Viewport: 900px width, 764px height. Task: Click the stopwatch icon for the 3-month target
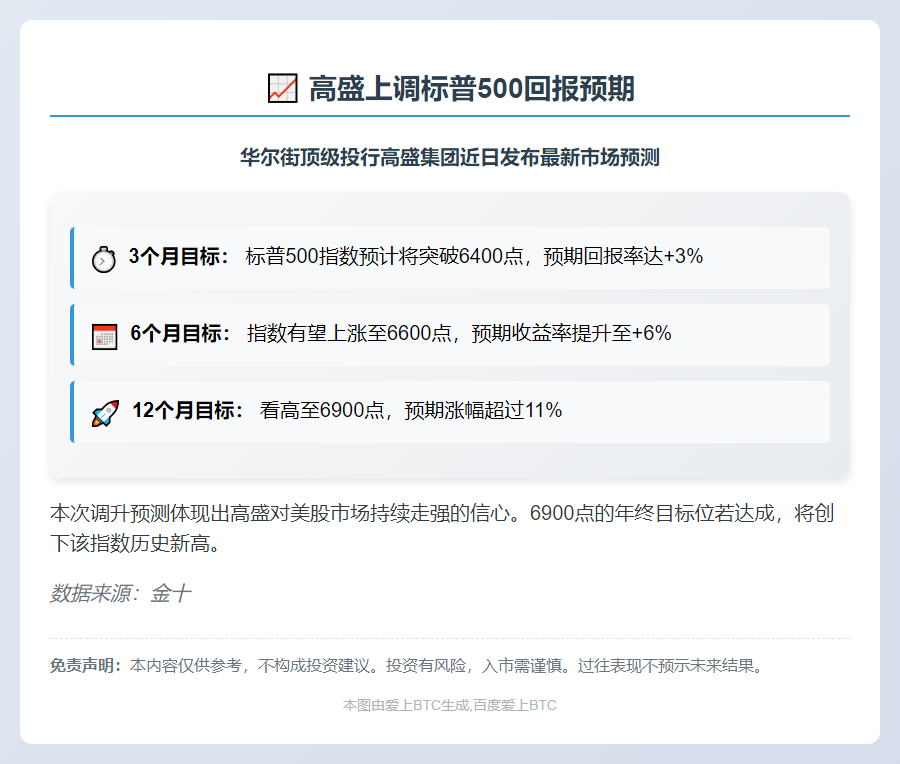(104, 259)
